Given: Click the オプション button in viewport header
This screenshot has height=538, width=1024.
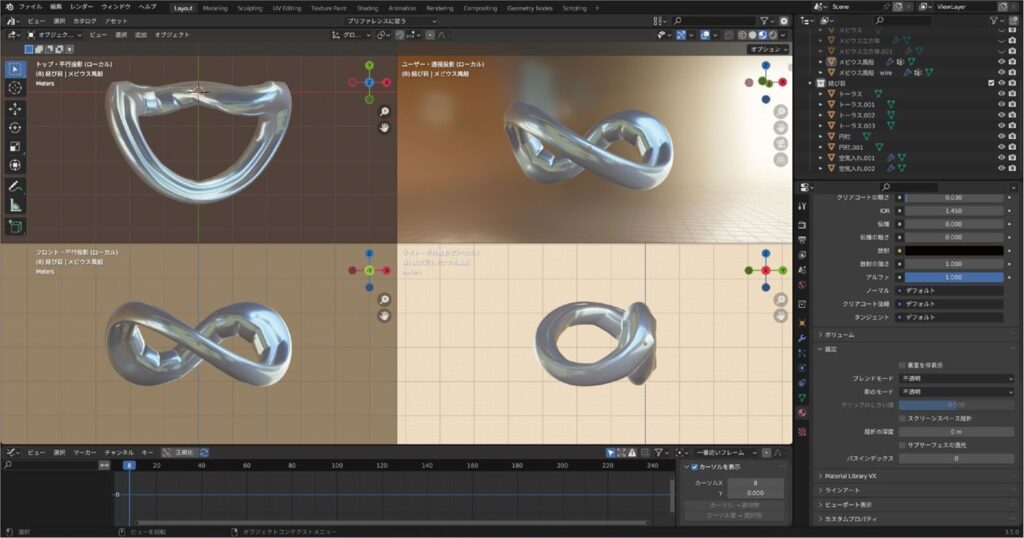Looking at the screenshot, I should coord(768,49).
